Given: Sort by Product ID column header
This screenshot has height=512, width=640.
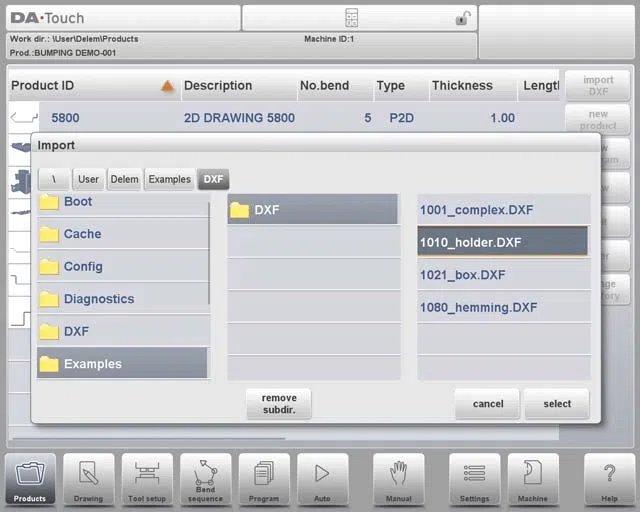Looking at the screenshot, I should 94,86.
